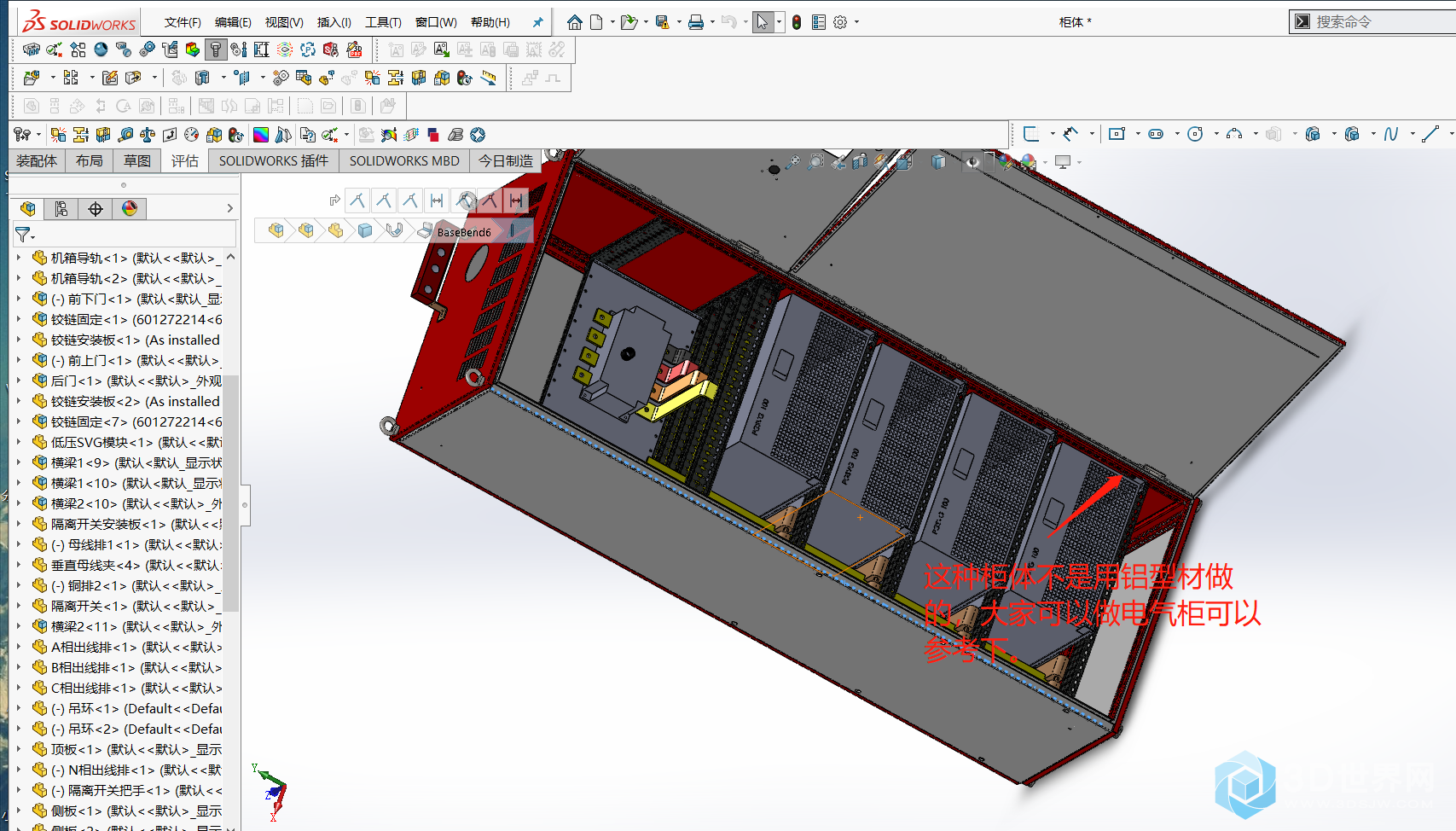Click the View Settings monitor icon
1456x831 pixels.
pyautogui.click(x=1063, y=162)
